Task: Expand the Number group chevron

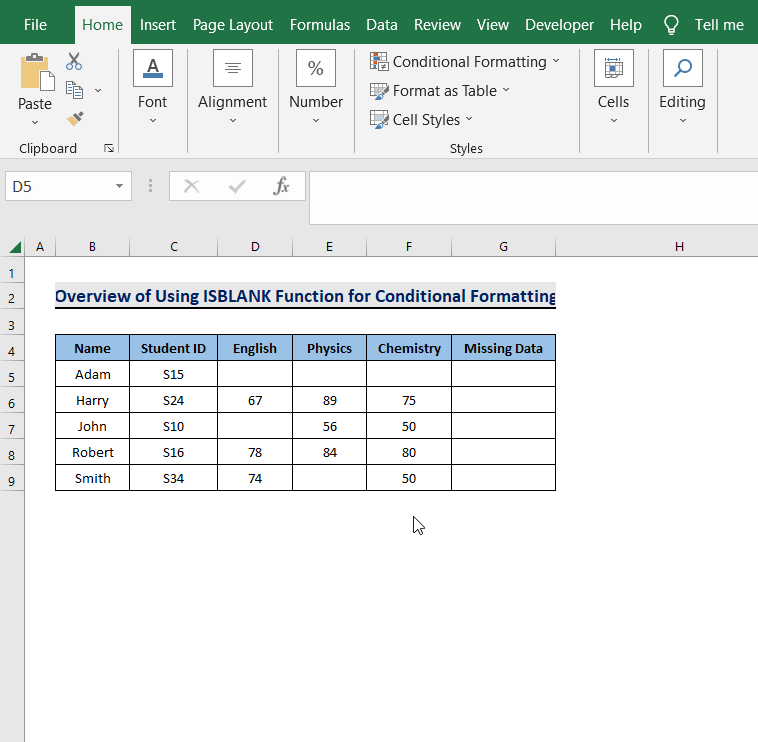Action: (316, 120)
